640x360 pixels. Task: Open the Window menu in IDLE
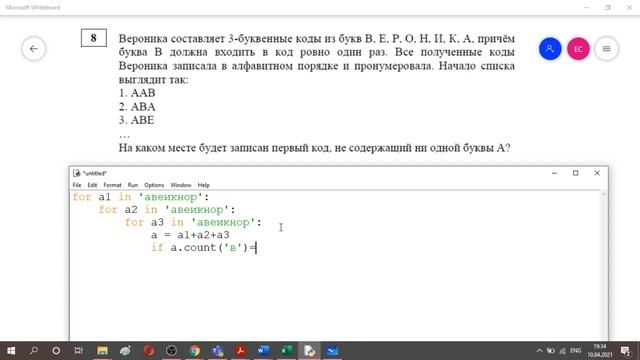point(181,185)
